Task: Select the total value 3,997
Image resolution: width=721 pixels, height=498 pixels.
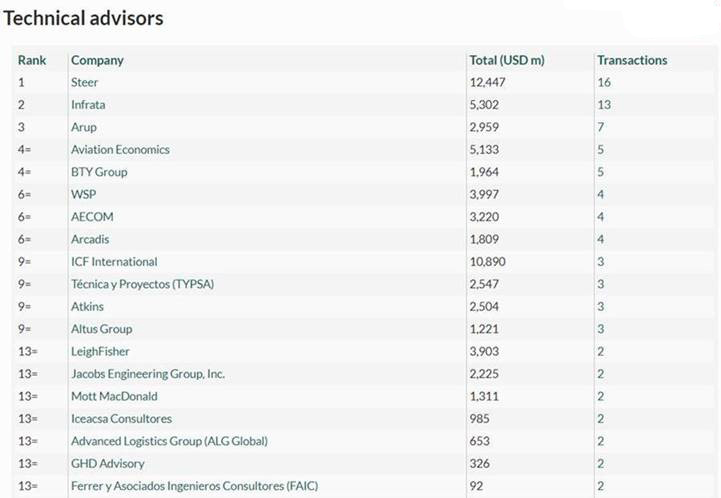Action: (484, 195)
